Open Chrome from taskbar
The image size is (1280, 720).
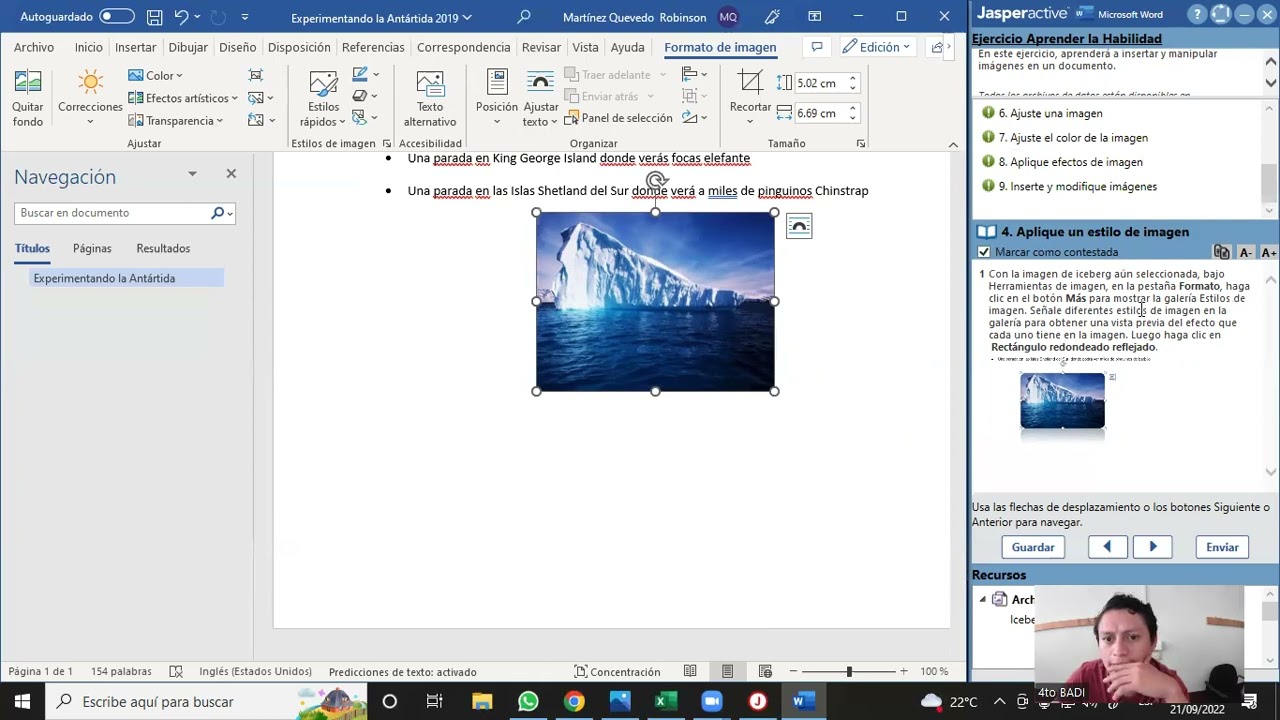(574, 701)
